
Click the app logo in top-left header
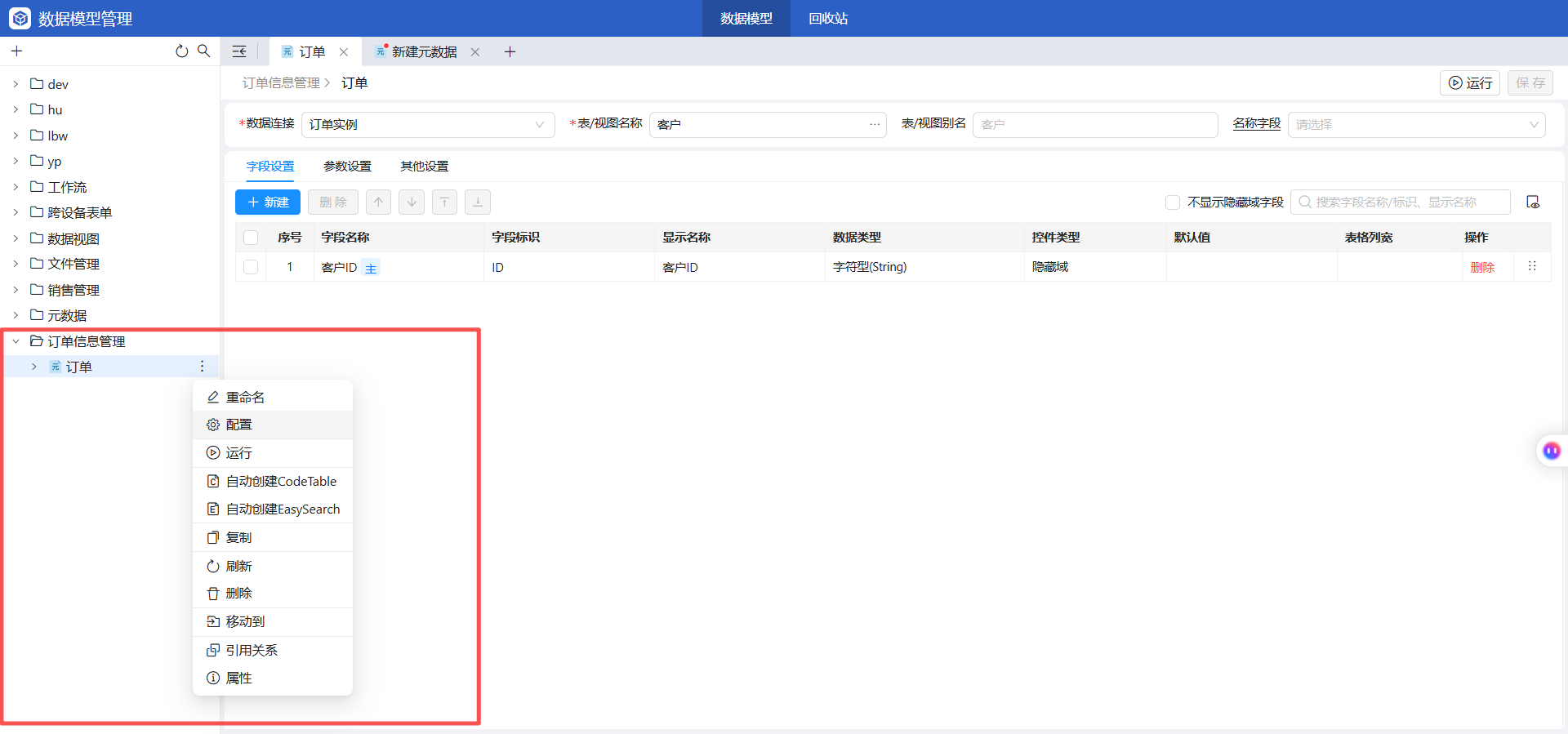(x=20, y=18)
